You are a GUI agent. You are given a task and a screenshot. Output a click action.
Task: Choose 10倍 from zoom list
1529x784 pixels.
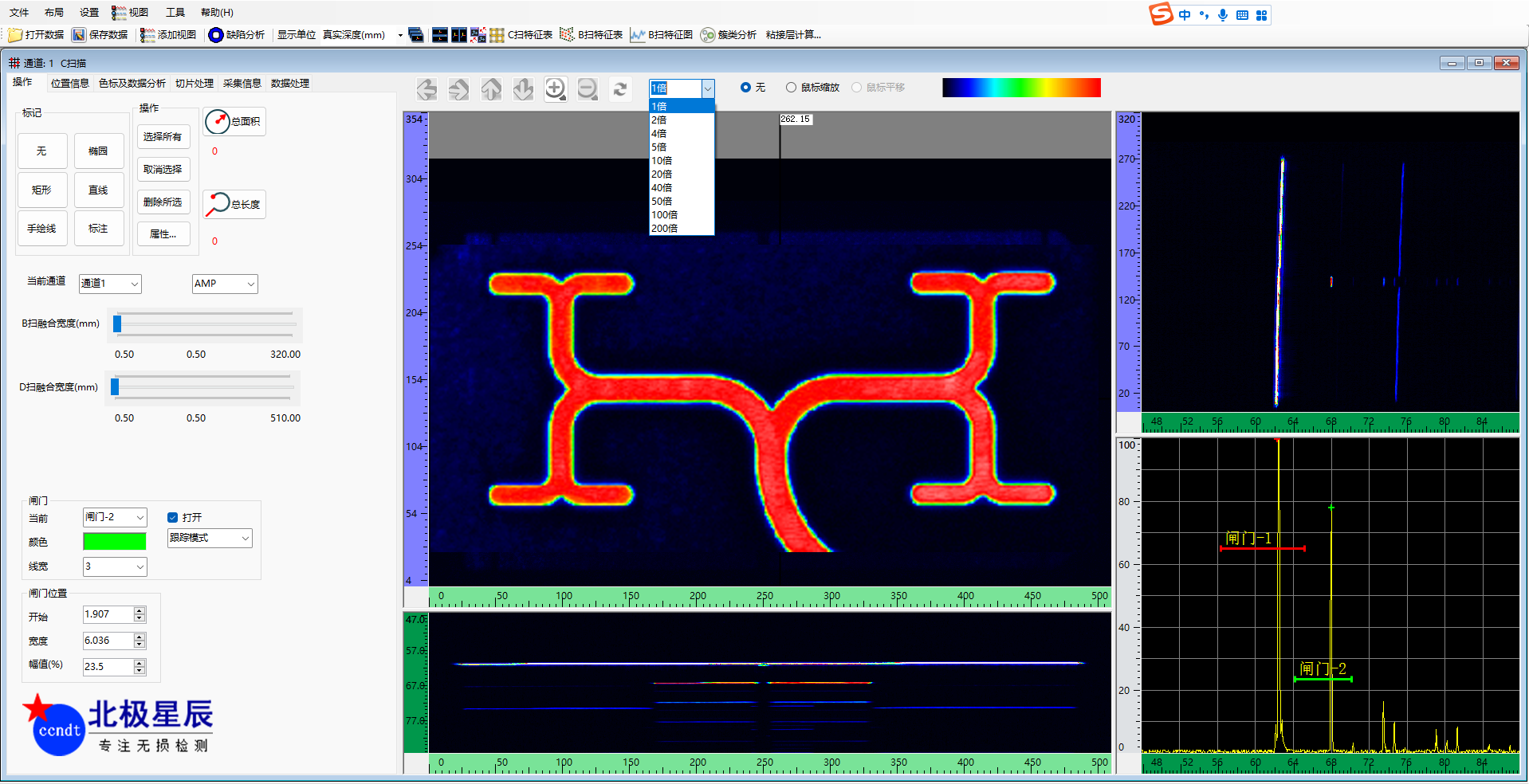(x=682, y=161)
